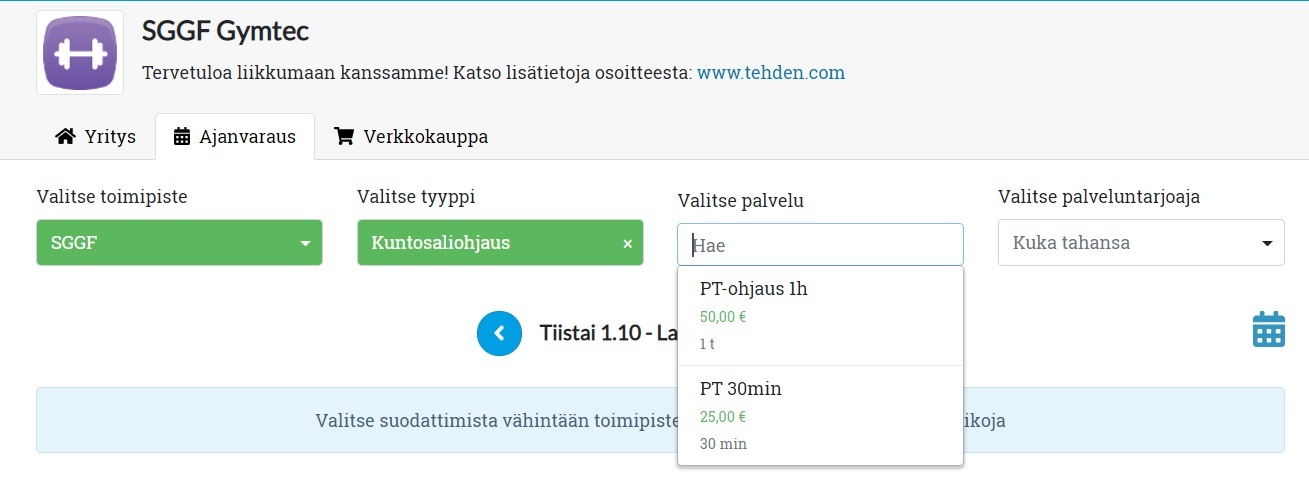Image resolution: width=1309 pixels, height=487 pixels.
Task: Focus the Hae service search field
Action: point(820,245)
